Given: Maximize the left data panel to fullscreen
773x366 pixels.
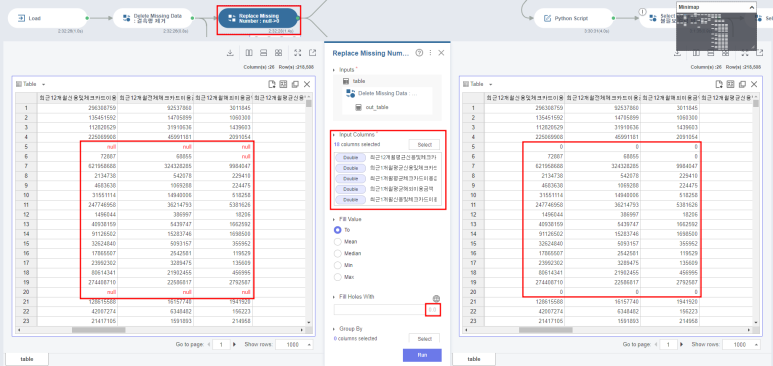Looking at the screenshot, I should tap(298, 53).
